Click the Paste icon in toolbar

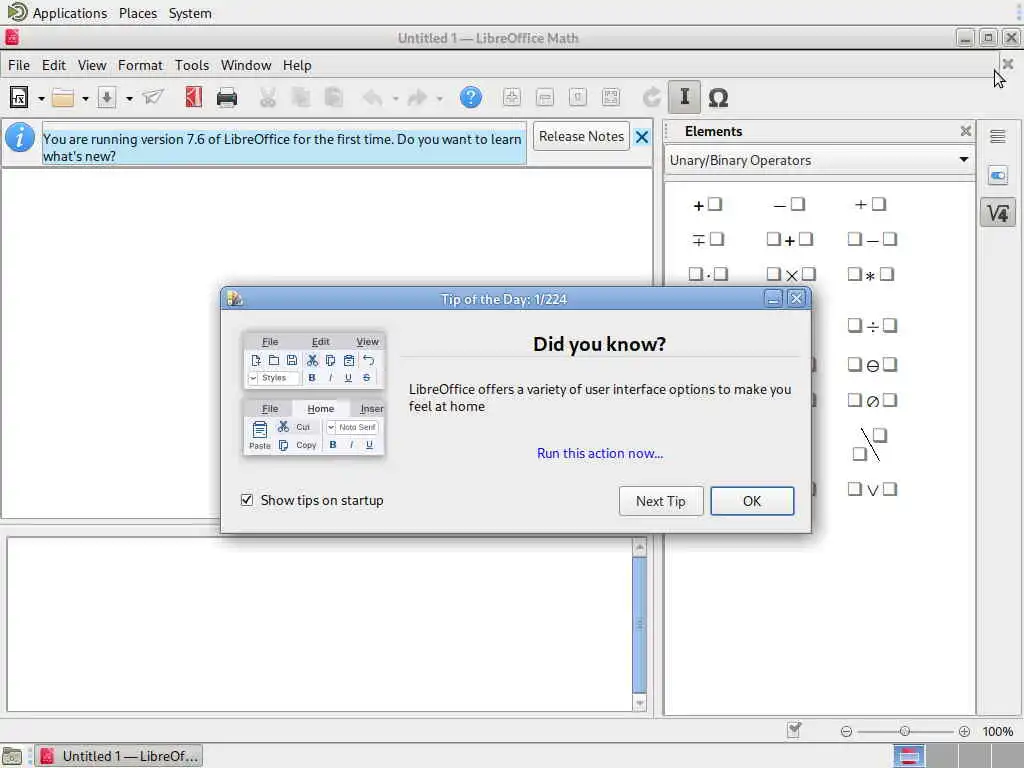click(x=334, y=97)
